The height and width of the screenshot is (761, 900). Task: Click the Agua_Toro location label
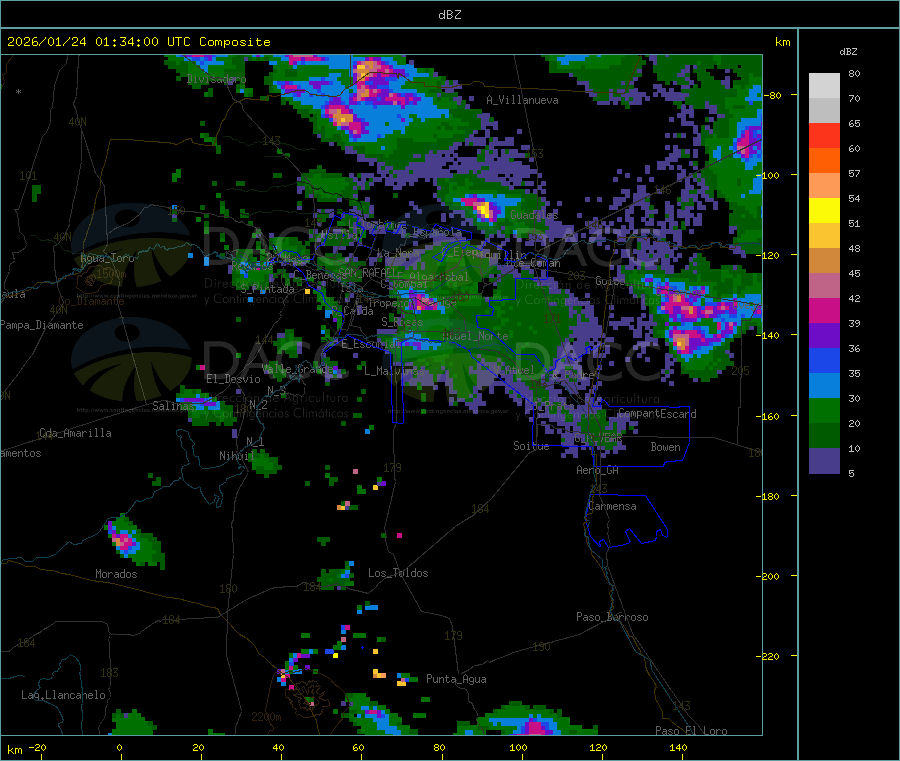pos(107,258)
